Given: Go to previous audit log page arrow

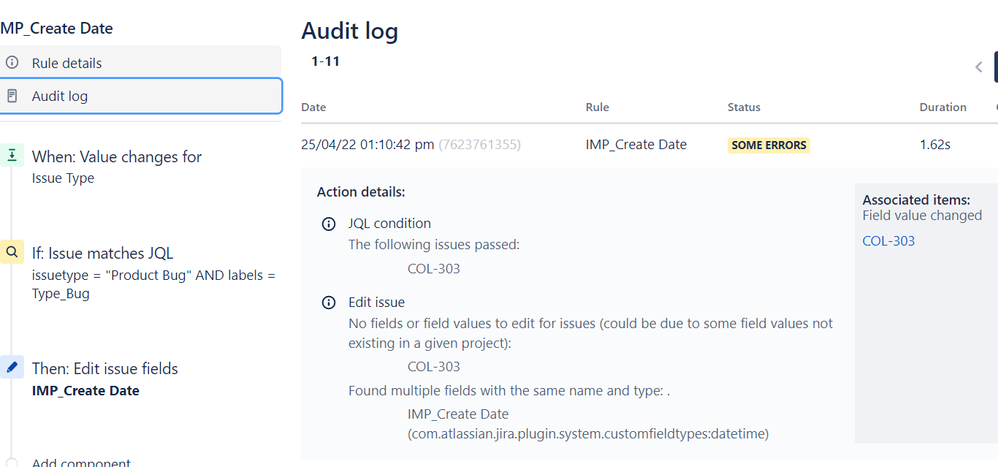Looking at the screenshot, I should [979, 67].
